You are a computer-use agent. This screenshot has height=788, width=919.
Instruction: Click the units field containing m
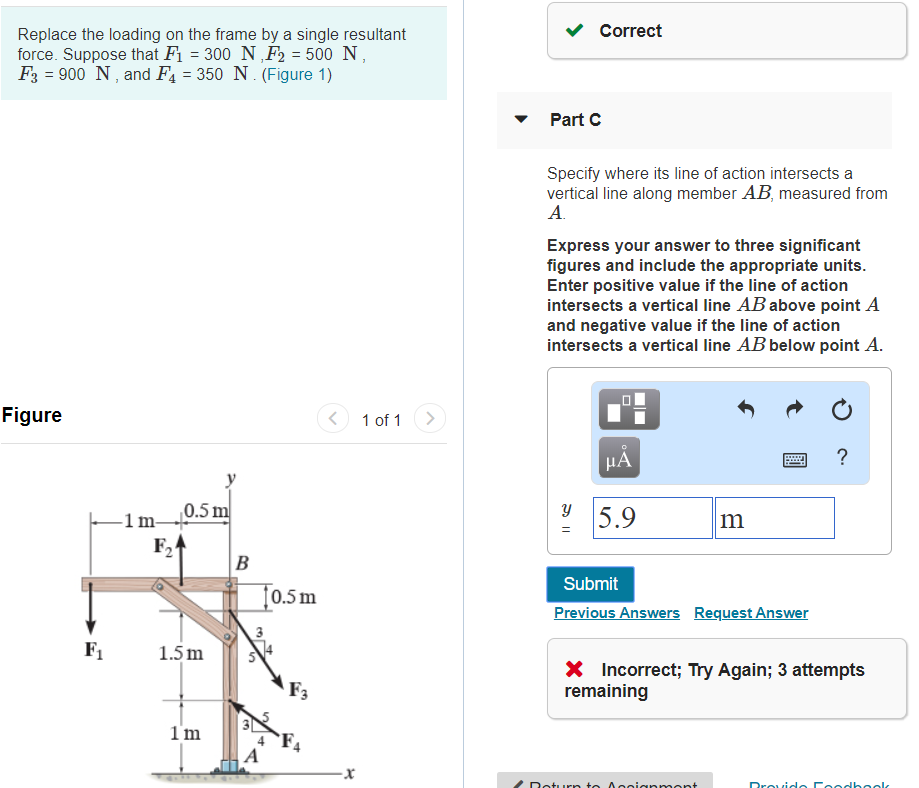point(774,517)
